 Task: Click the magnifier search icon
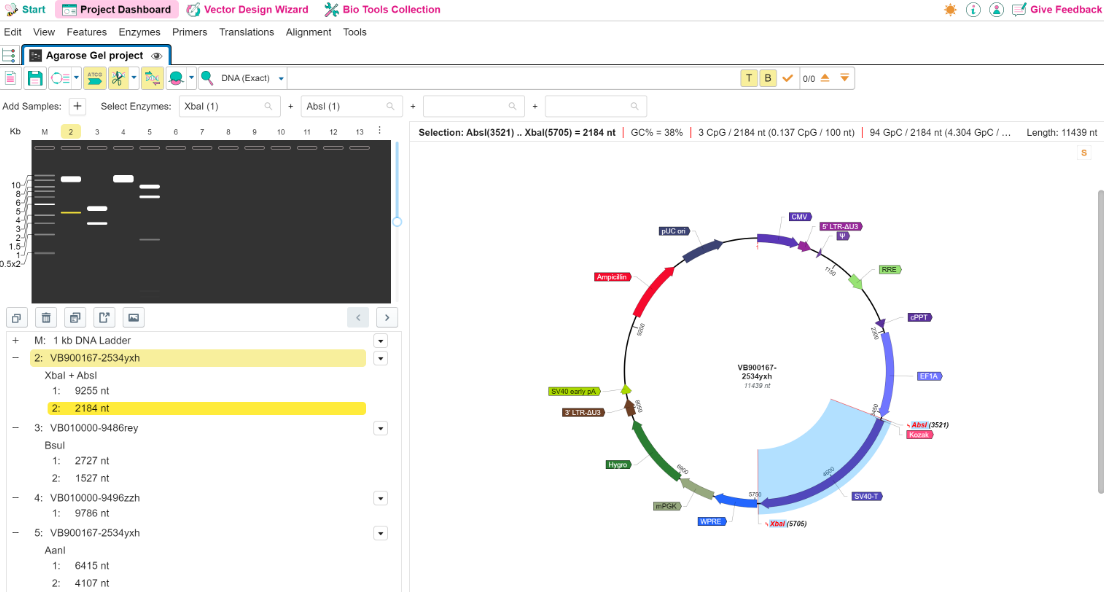(207, 78)
